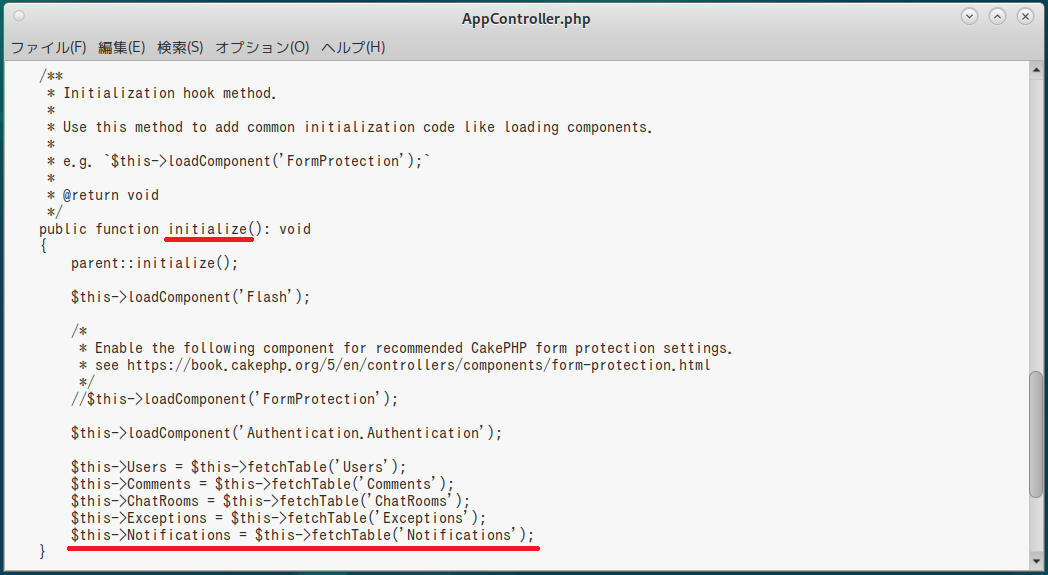
Task: Open the 編集(E) menu
Action: (121, 47)
